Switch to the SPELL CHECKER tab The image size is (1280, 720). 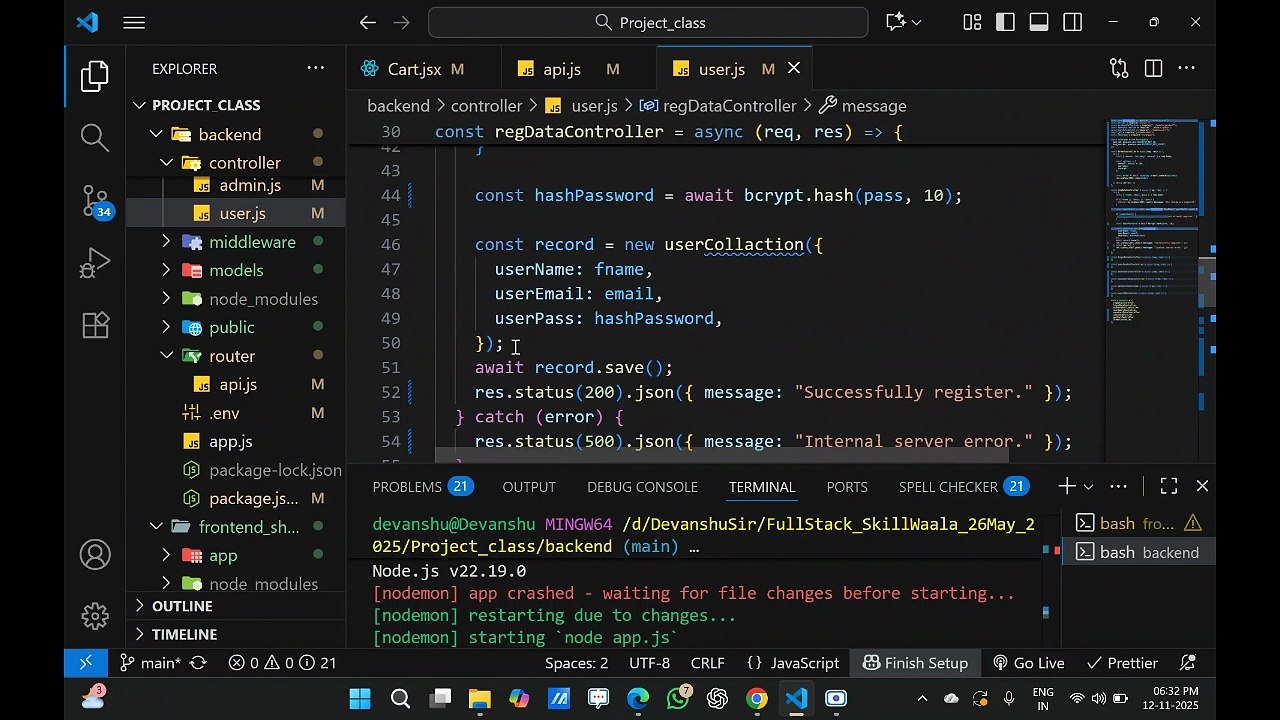(964, 487)
